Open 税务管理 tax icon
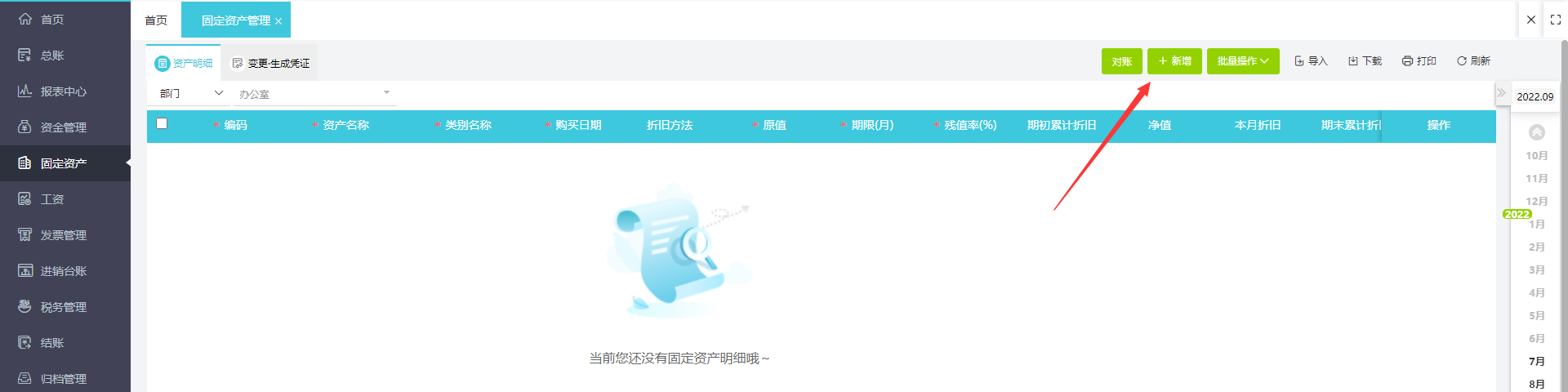Viewport: 1568px width, 392px height. click(x=25, y=306)
